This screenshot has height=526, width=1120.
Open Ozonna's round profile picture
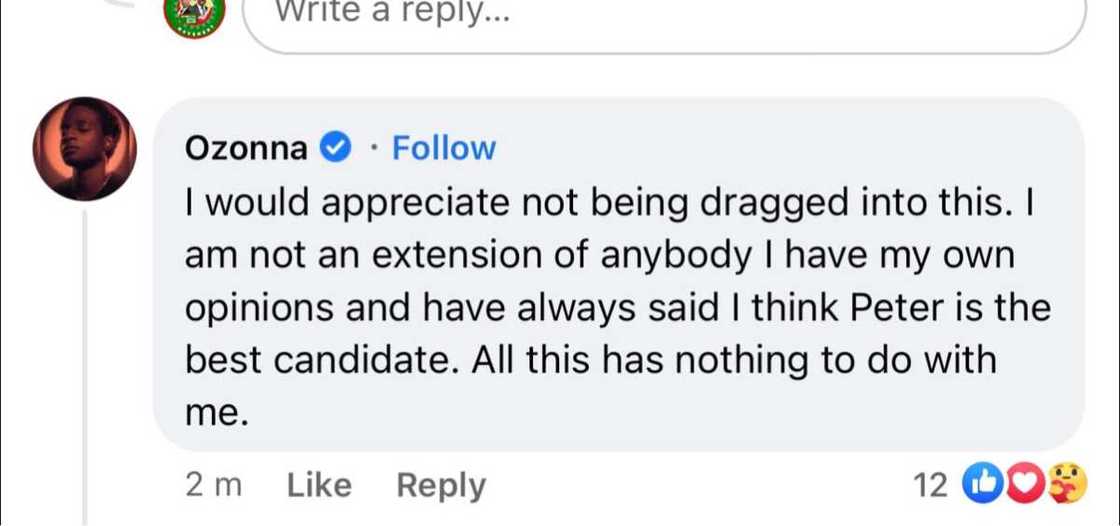point(84,149)
